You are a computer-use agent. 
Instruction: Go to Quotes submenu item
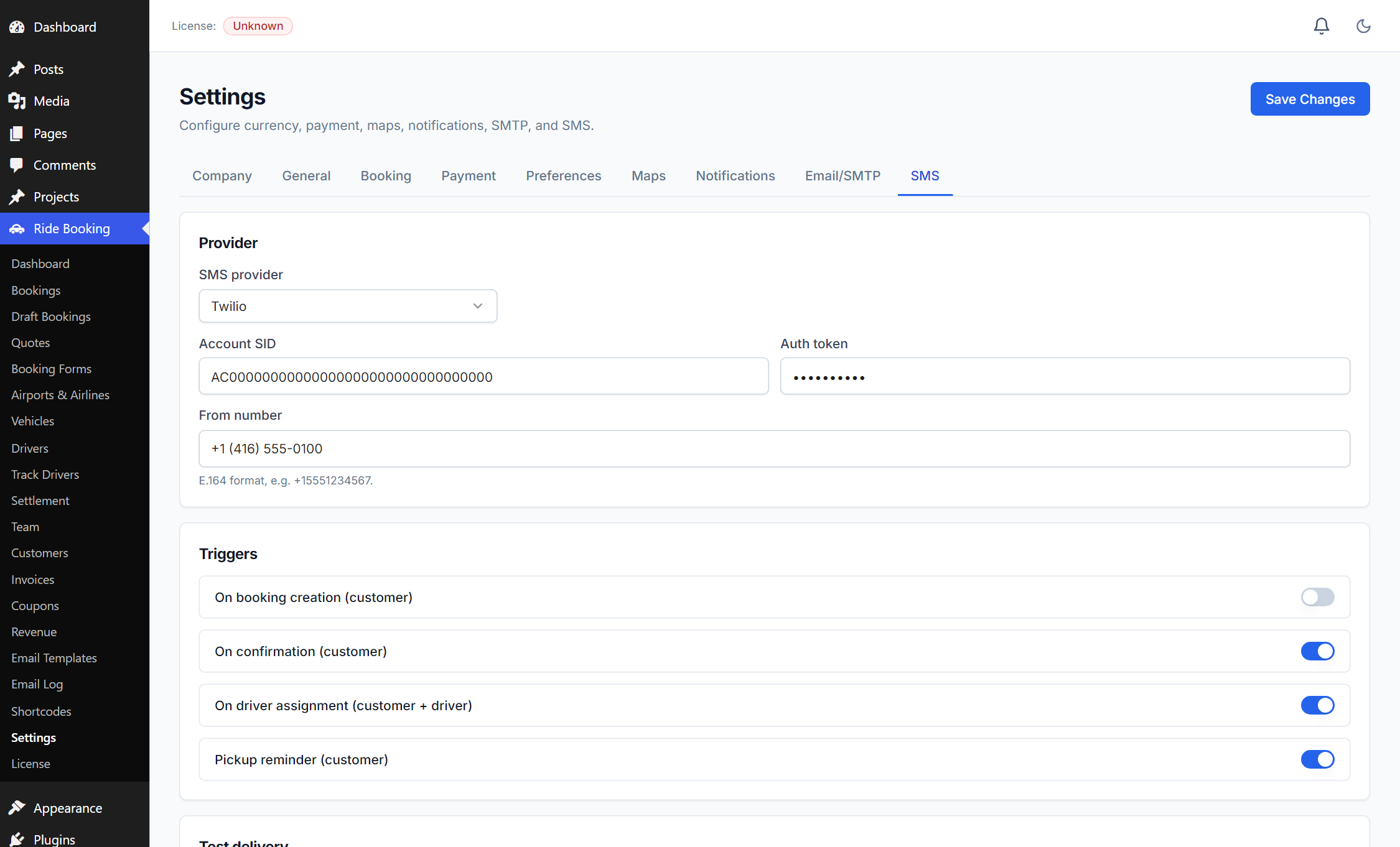tap(30, 343)
